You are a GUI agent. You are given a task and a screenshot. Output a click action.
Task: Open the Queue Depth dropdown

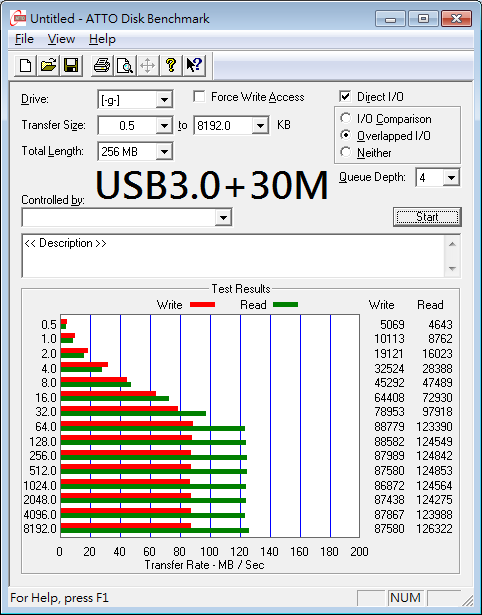[451, 178]
